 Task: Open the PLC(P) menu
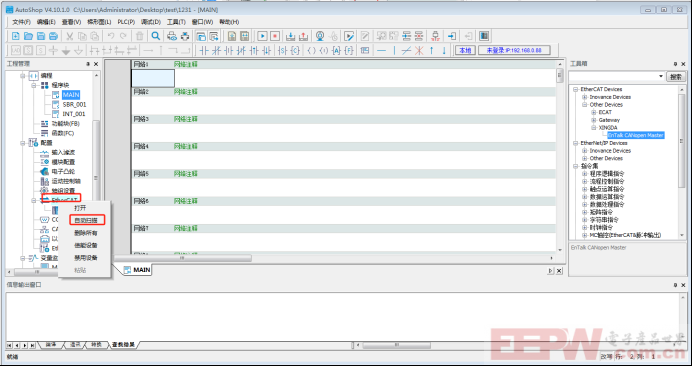126,22
